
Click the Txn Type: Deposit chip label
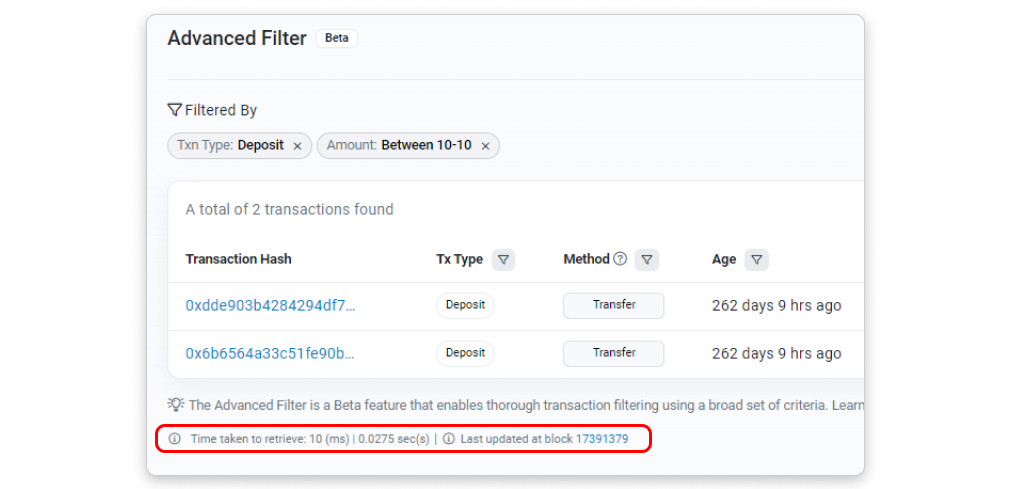tap(230, 146)
